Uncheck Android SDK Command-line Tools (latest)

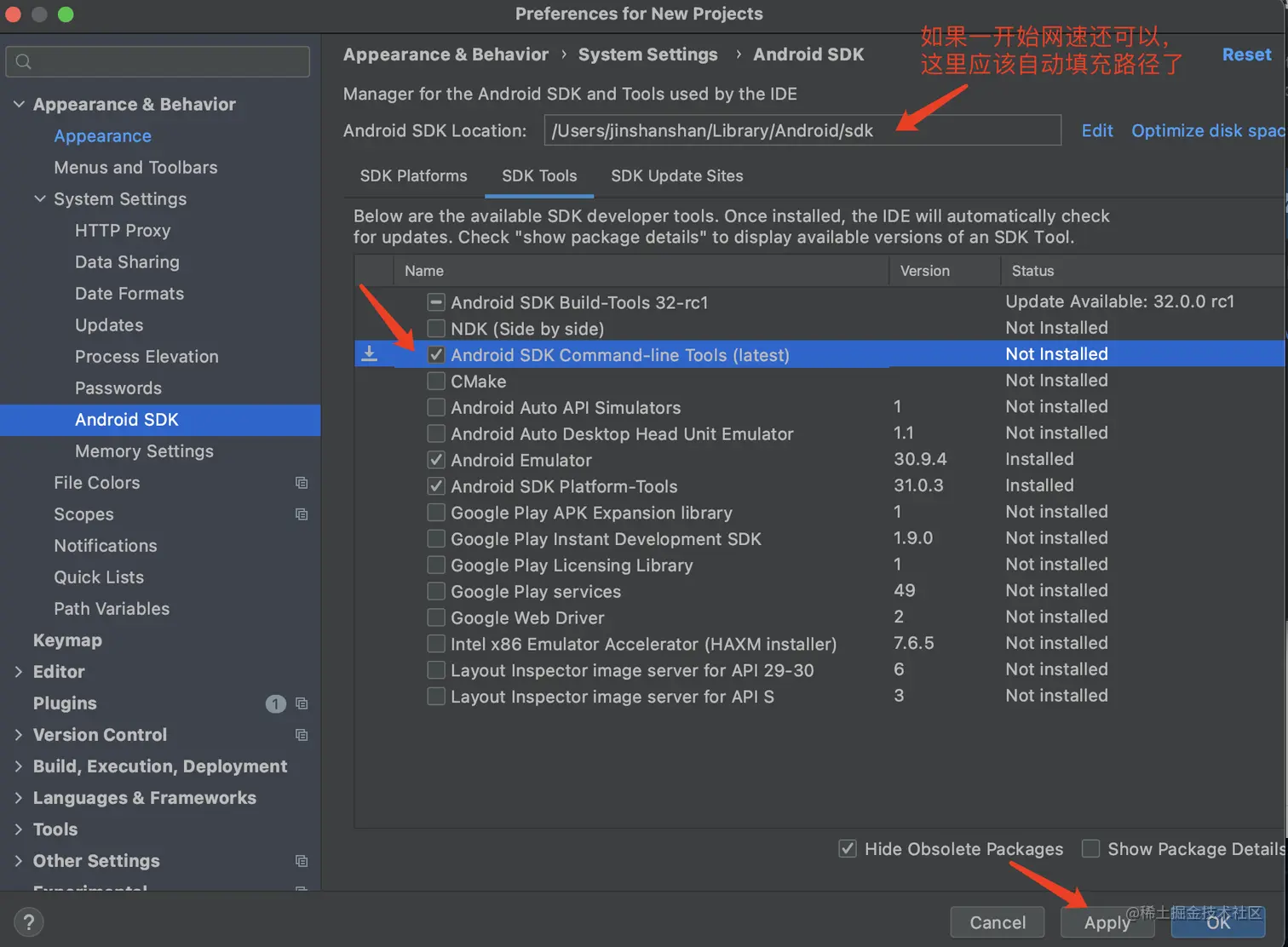(x=436, y=355)
